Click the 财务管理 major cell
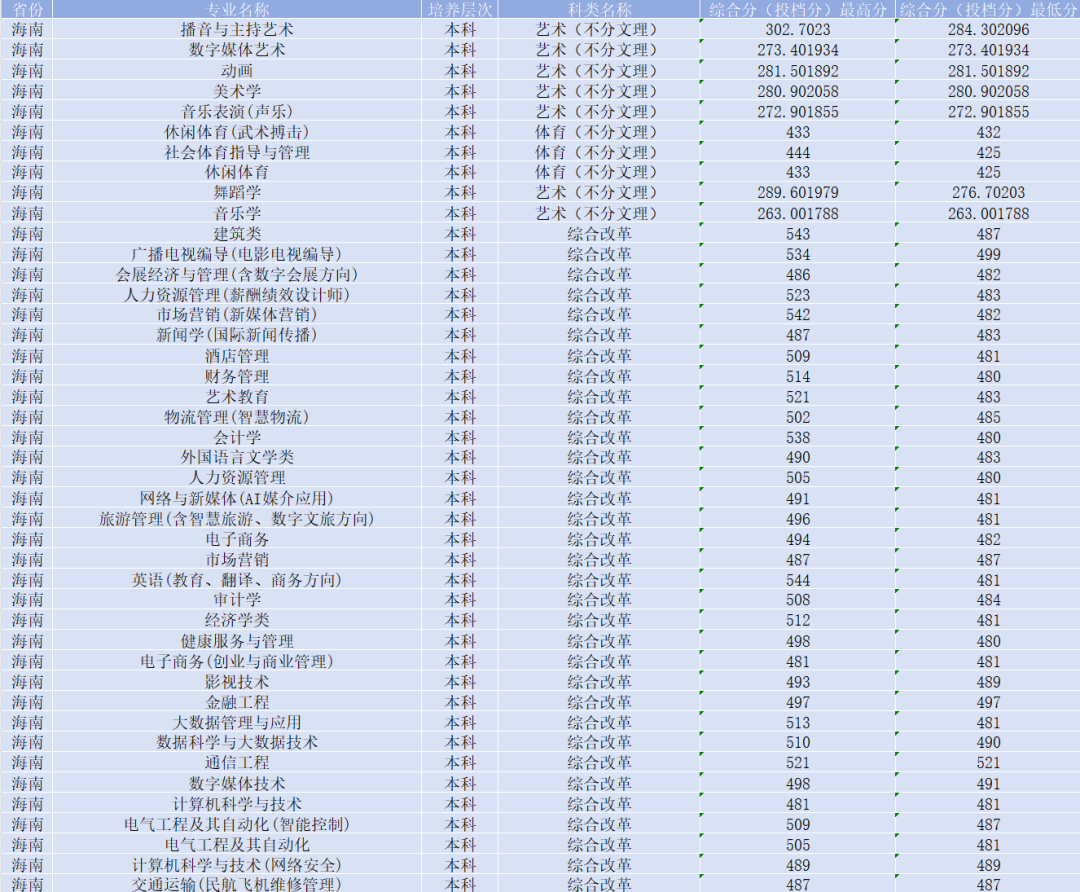The height and width of the screenshot is (892, 1080). (x=237, y=377)
